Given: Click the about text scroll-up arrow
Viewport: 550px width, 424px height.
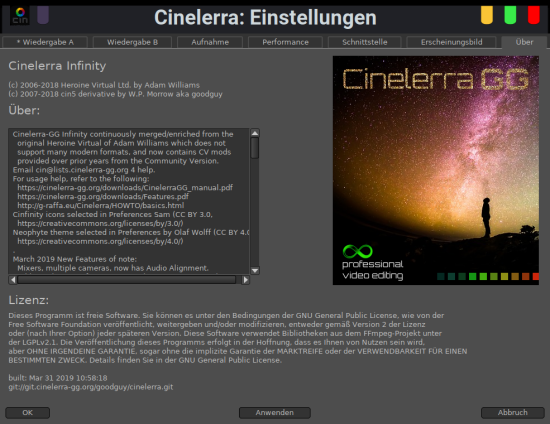Looking at the screenshot, I should (x=255, y=133).
